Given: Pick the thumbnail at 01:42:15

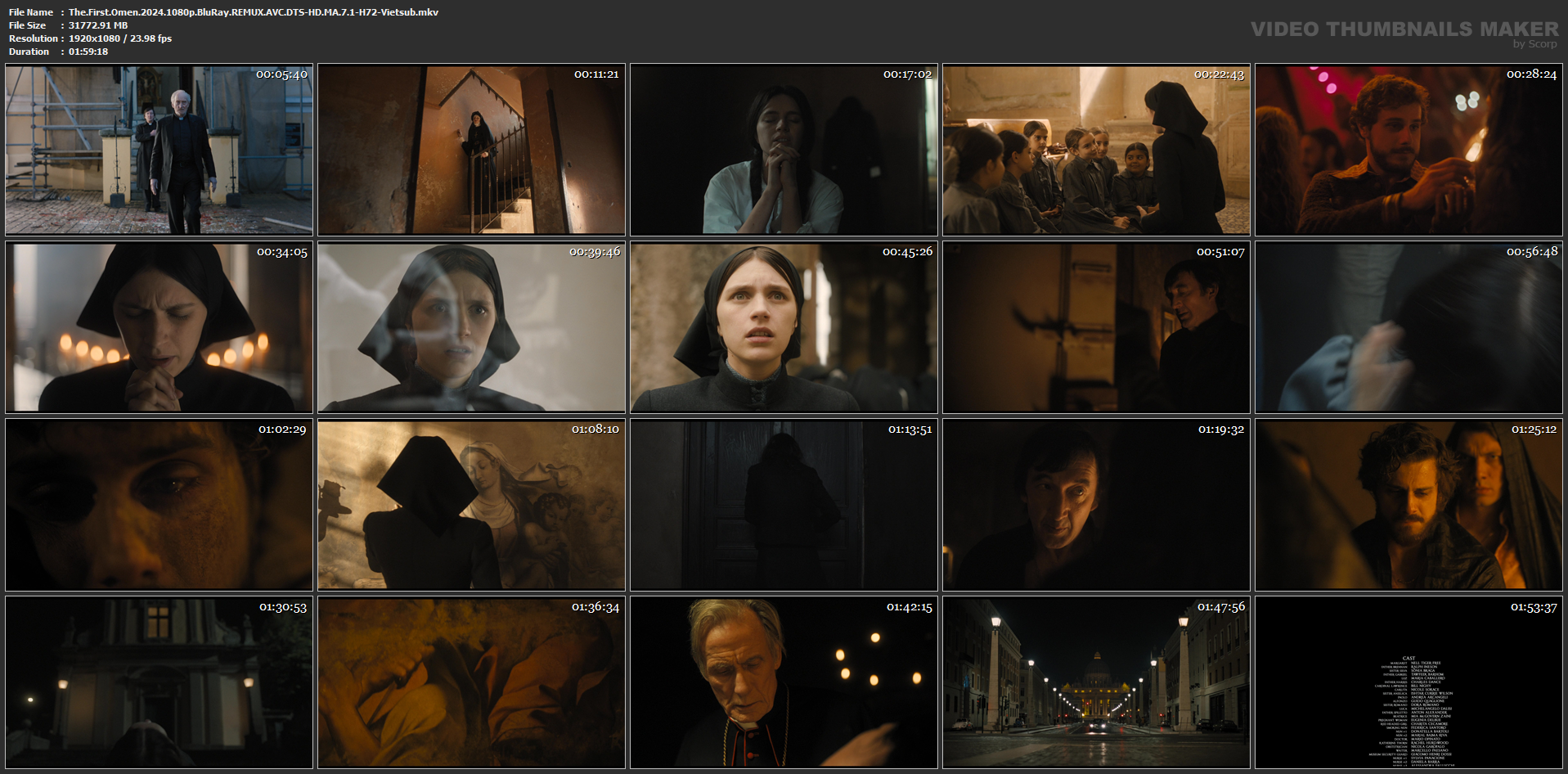Looking at the screenshot, I should pyautogui.click(x=784, y=682).
